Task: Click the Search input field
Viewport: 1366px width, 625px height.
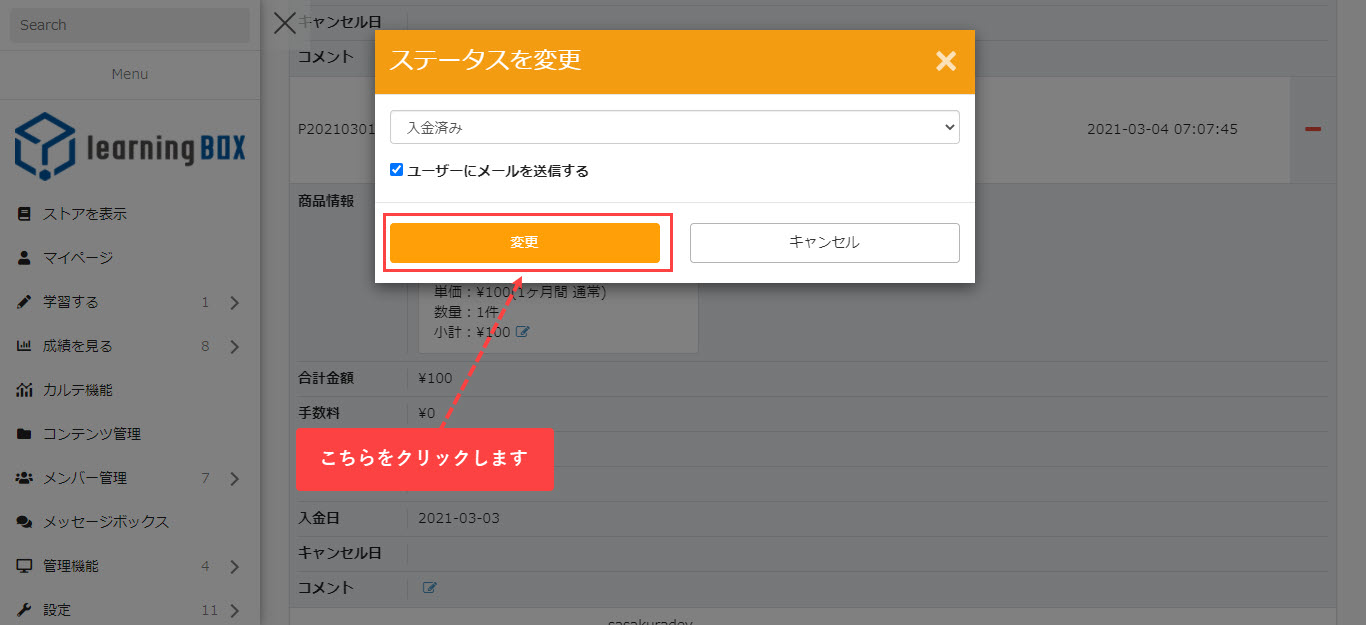Action: 130,25
